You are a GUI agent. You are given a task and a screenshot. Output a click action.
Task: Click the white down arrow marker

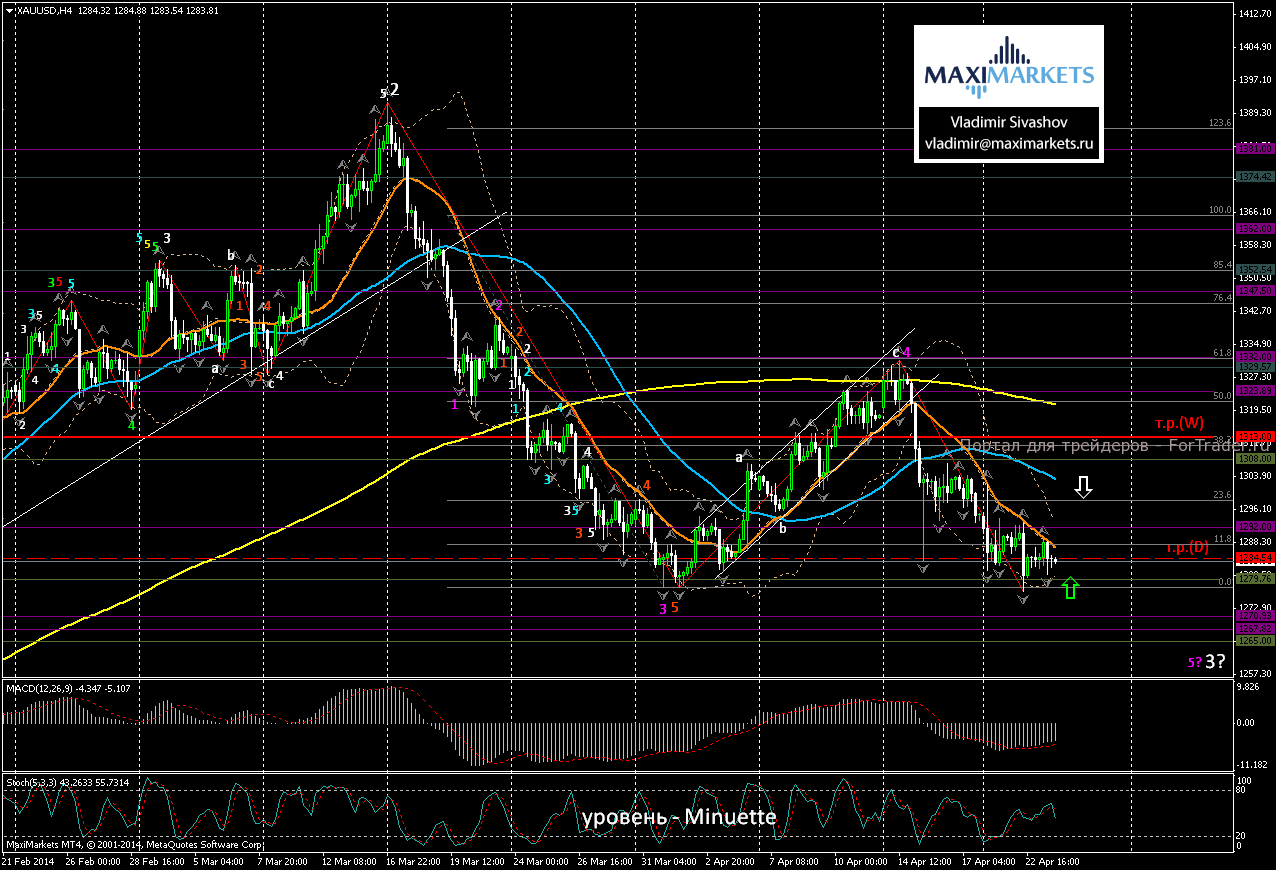1084,487
